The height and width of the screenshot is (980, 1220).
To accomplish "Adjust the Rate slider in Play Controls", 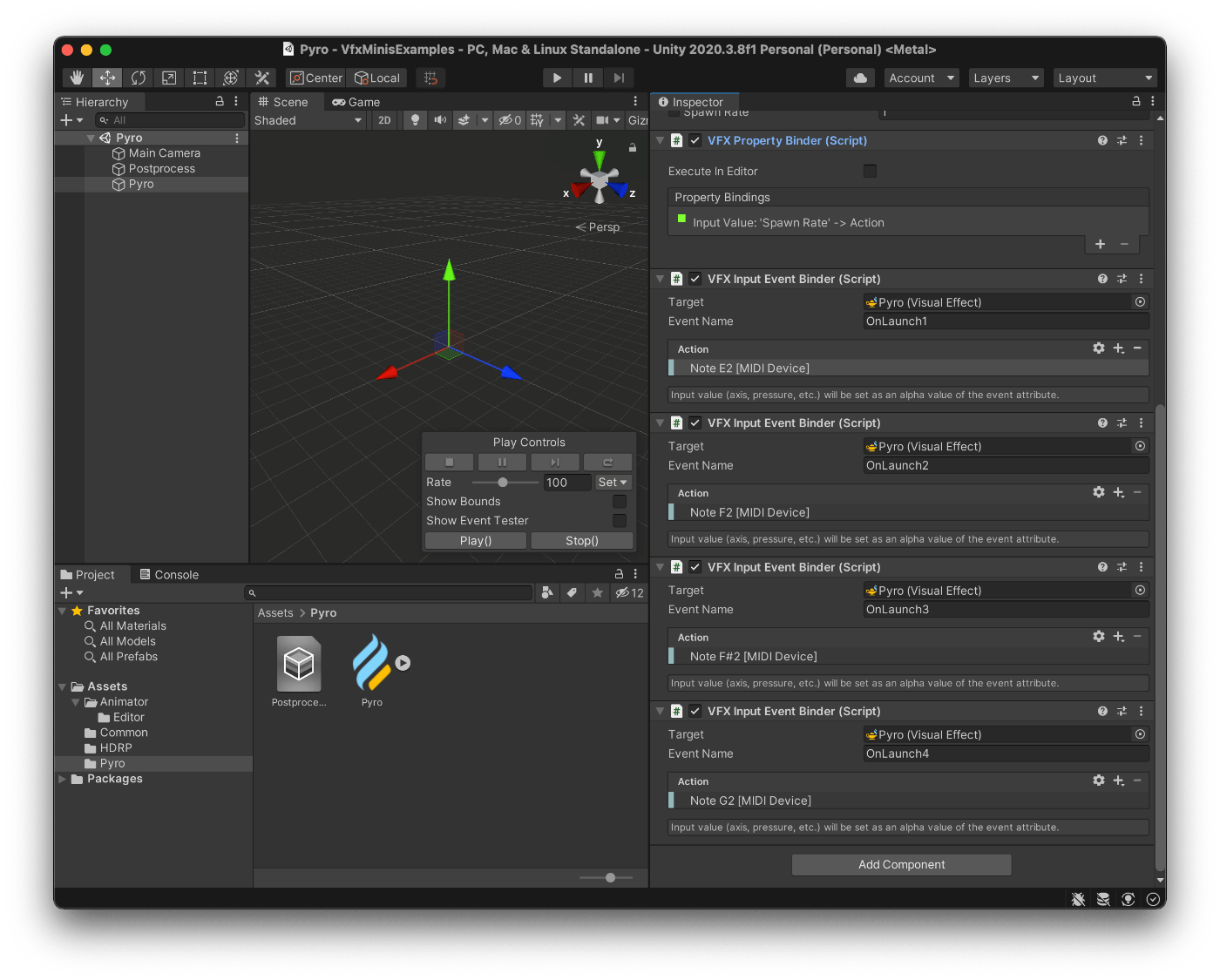I will click(x=505, y=482).
